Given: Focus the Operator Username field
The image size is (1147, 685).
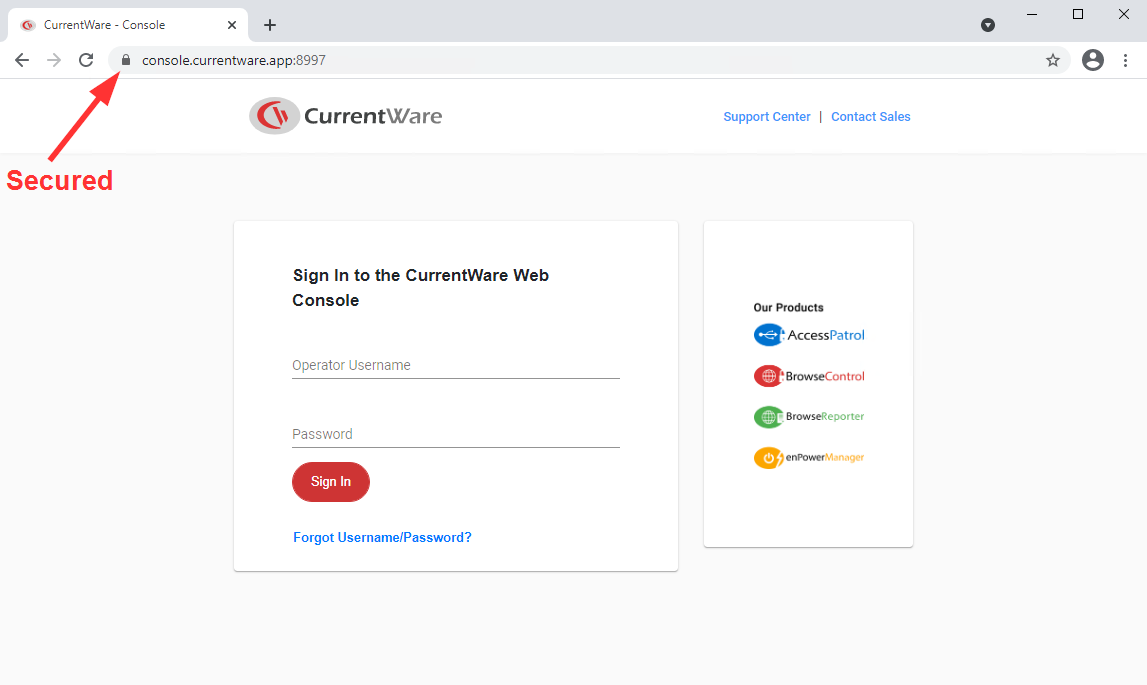Looking at the screenshot, I should click(456, 365).
